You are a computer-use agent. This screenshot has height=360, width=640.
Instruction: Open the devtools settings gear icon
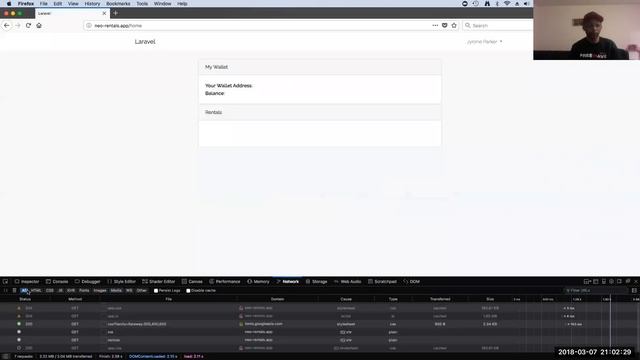[611, 281]
